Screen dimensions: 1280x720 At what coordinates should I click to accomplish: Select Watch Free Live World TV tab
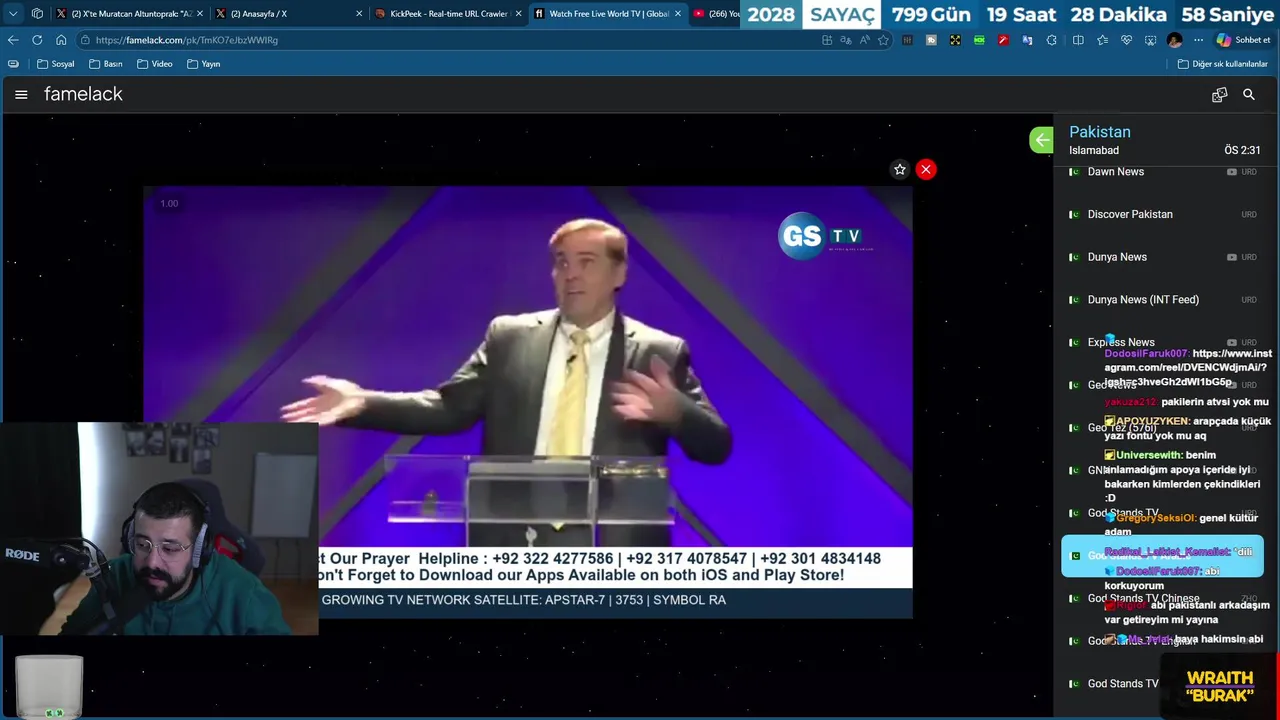click(x=609, y=14)
